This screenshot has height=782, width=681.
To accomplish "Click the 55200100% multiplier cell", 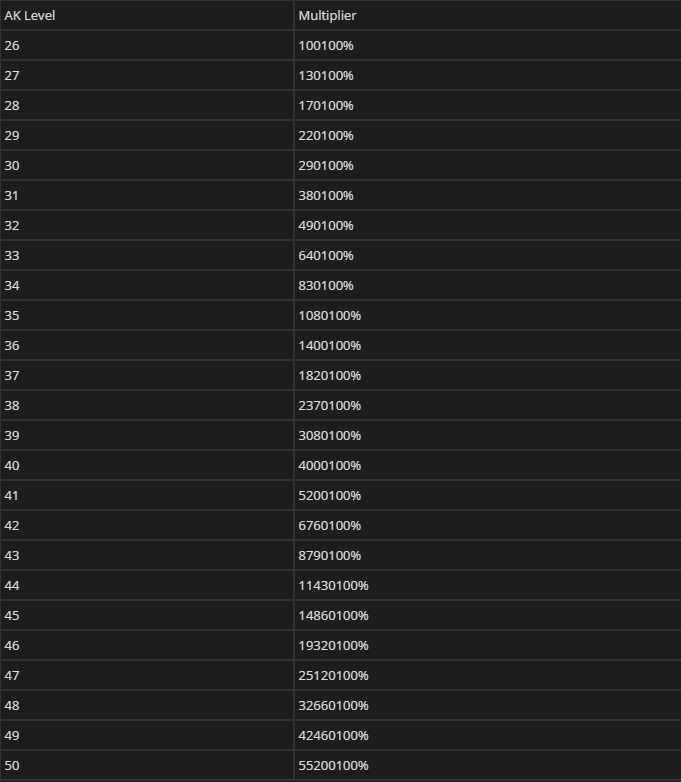I will click(x=333, y=766).
